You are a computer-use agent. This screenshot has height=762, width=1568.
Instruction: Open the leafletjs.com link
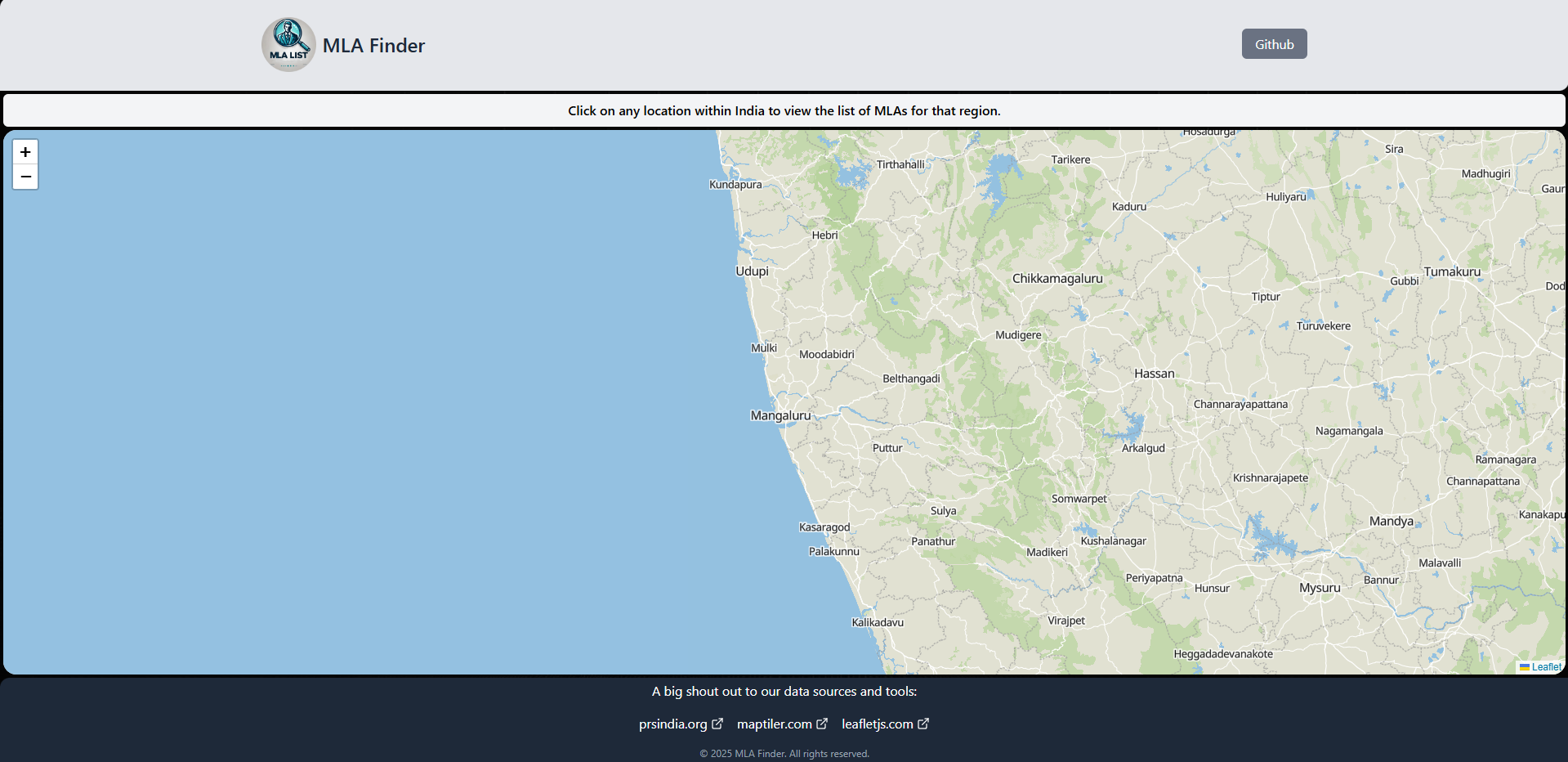(878, 723)
